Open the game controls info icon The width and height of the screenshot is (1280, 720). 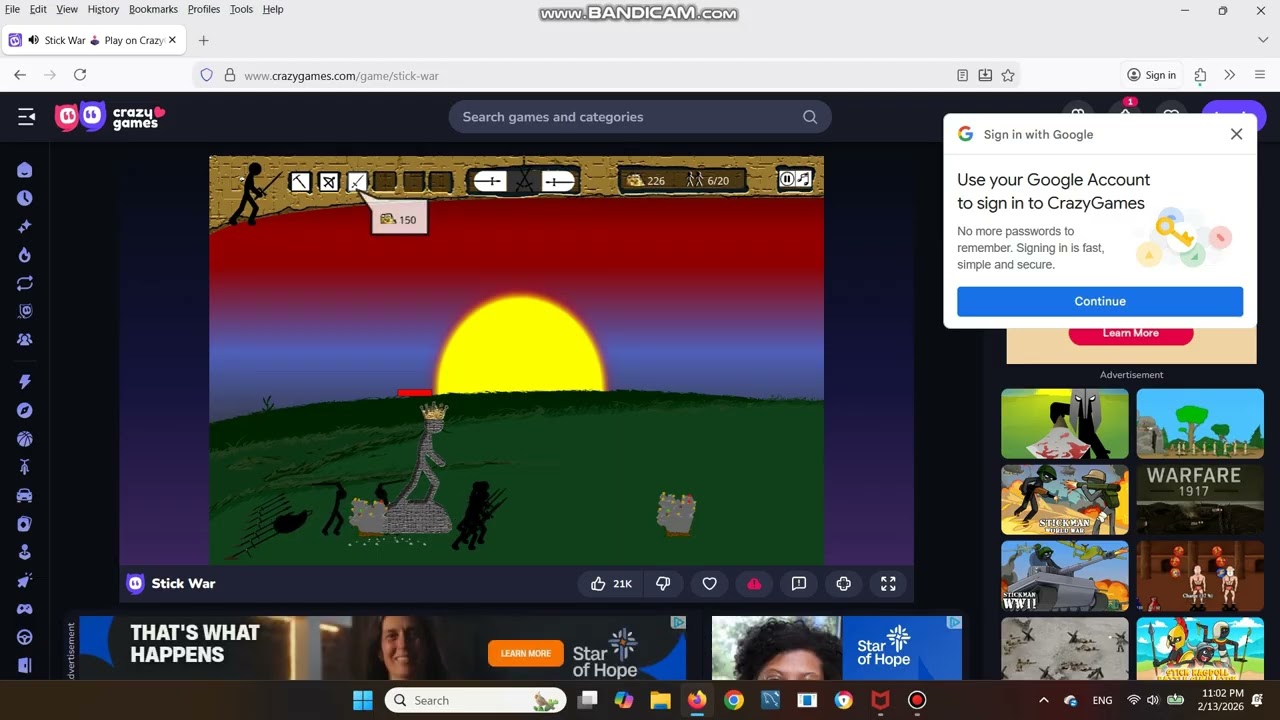click(x=844, y=584)
